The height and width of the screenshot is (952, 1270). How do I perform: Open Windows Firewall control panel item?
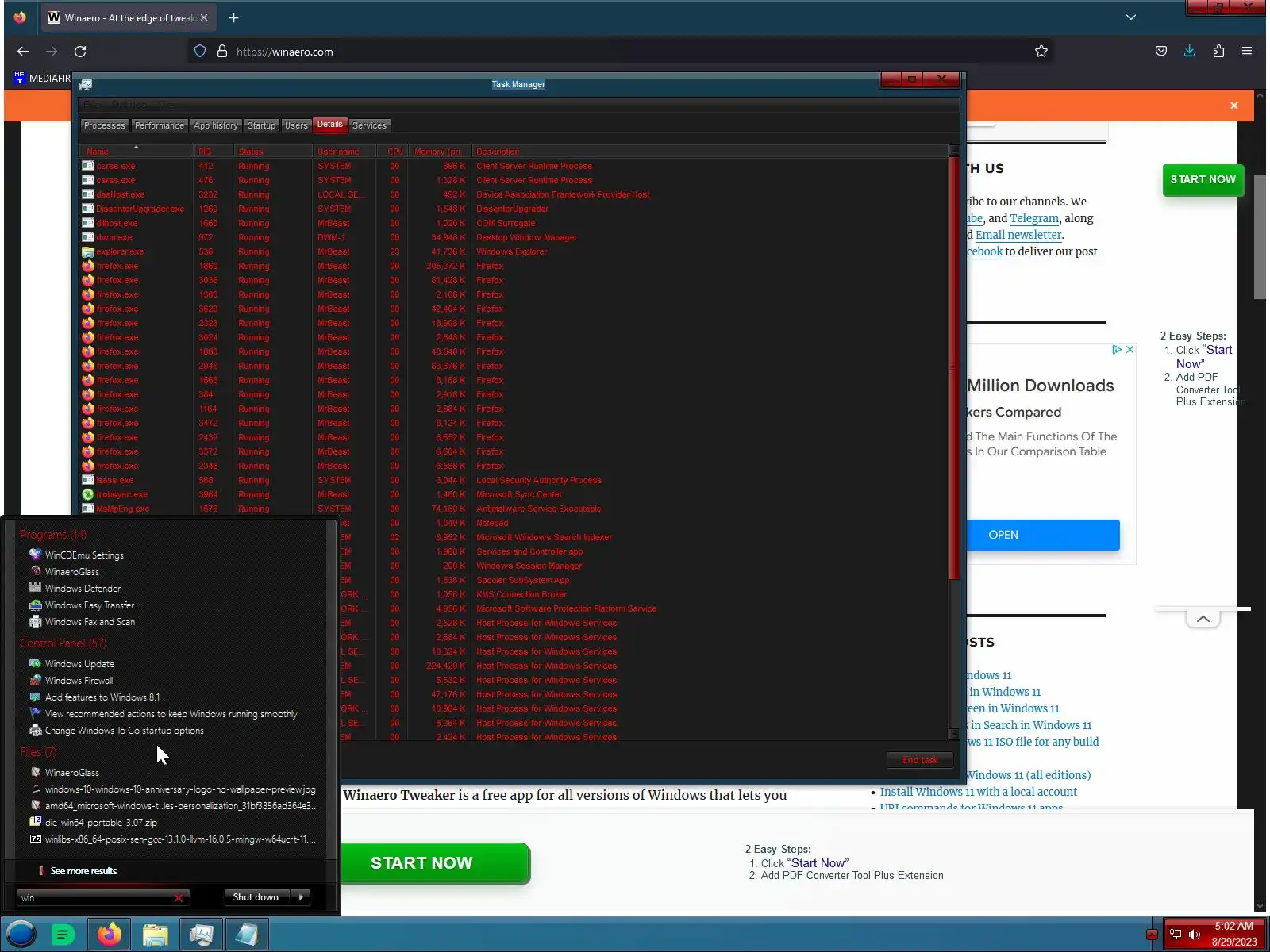tap(79, 681)
